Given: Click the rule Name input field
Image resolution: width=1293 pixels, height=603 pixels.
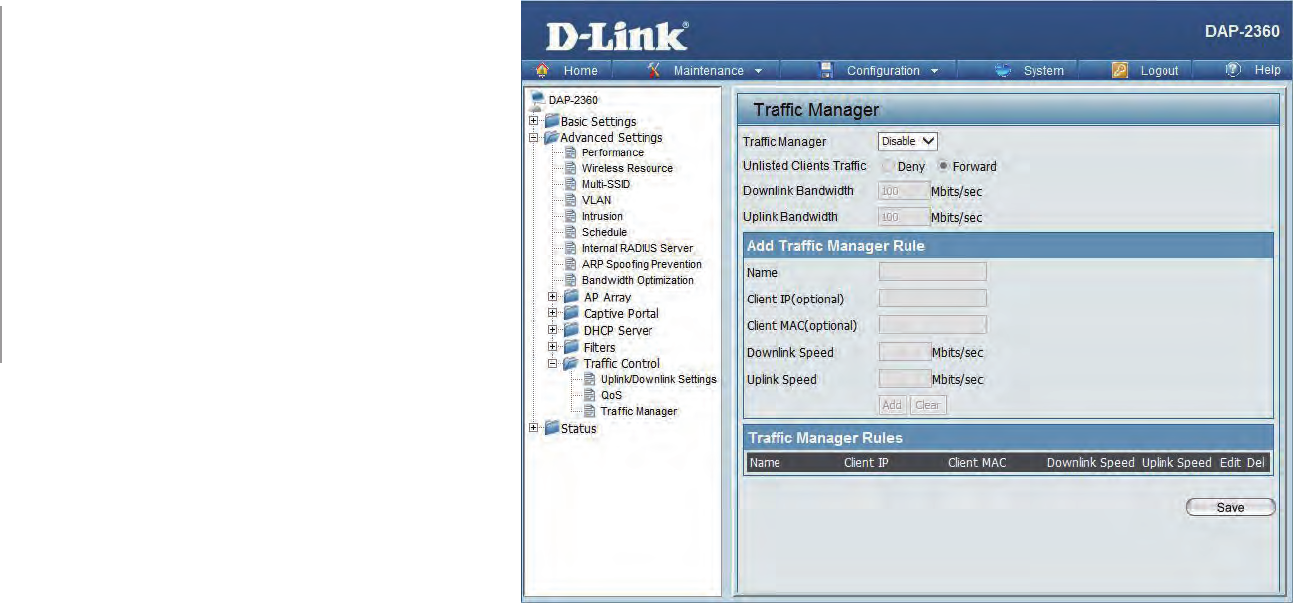Looking at the screenshot, I should click(x=933, y=272).
